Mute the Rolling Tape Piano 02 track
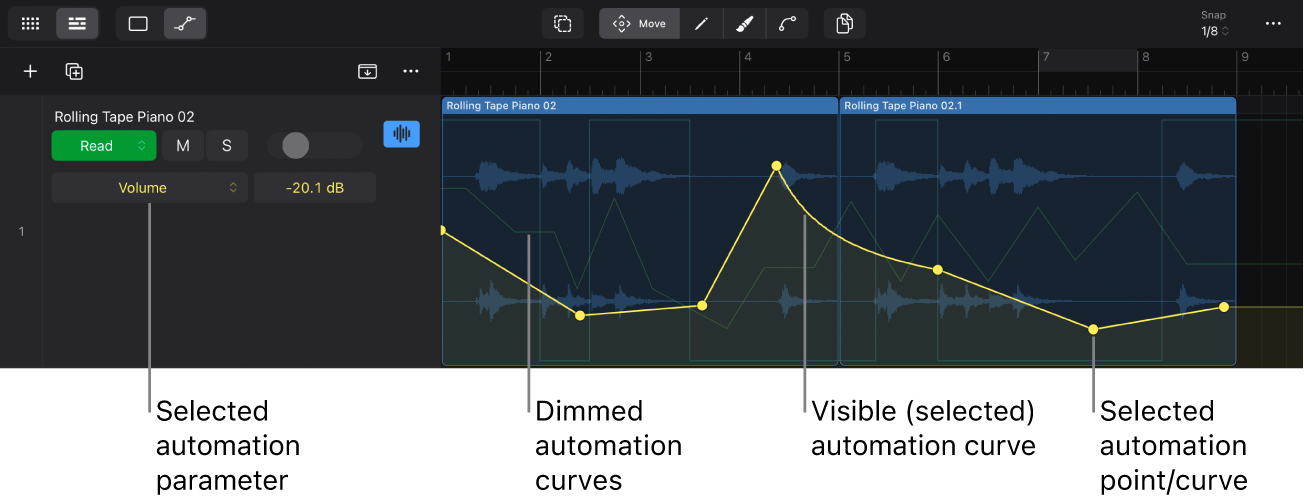Viewport: 1304px width, 500px height. click(x=183, y=146)
